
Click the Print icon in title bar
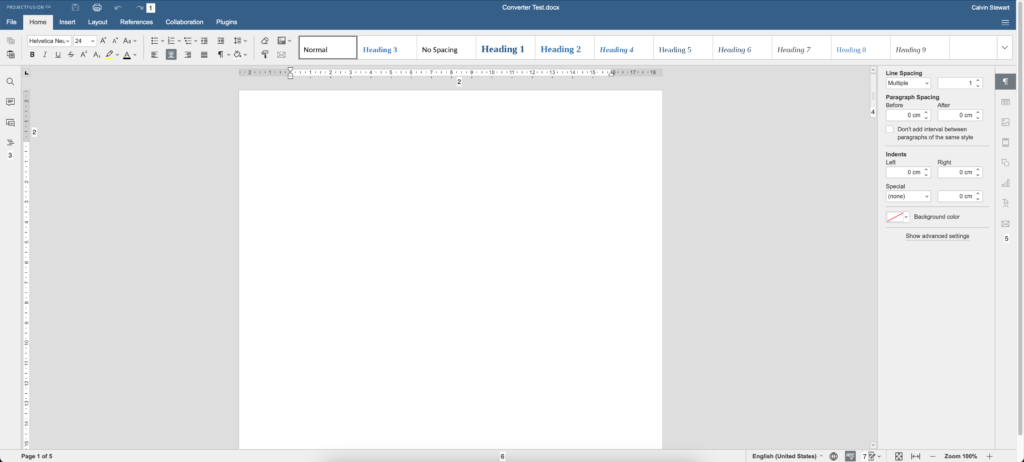pyautogui.click(x=96, y=7)
